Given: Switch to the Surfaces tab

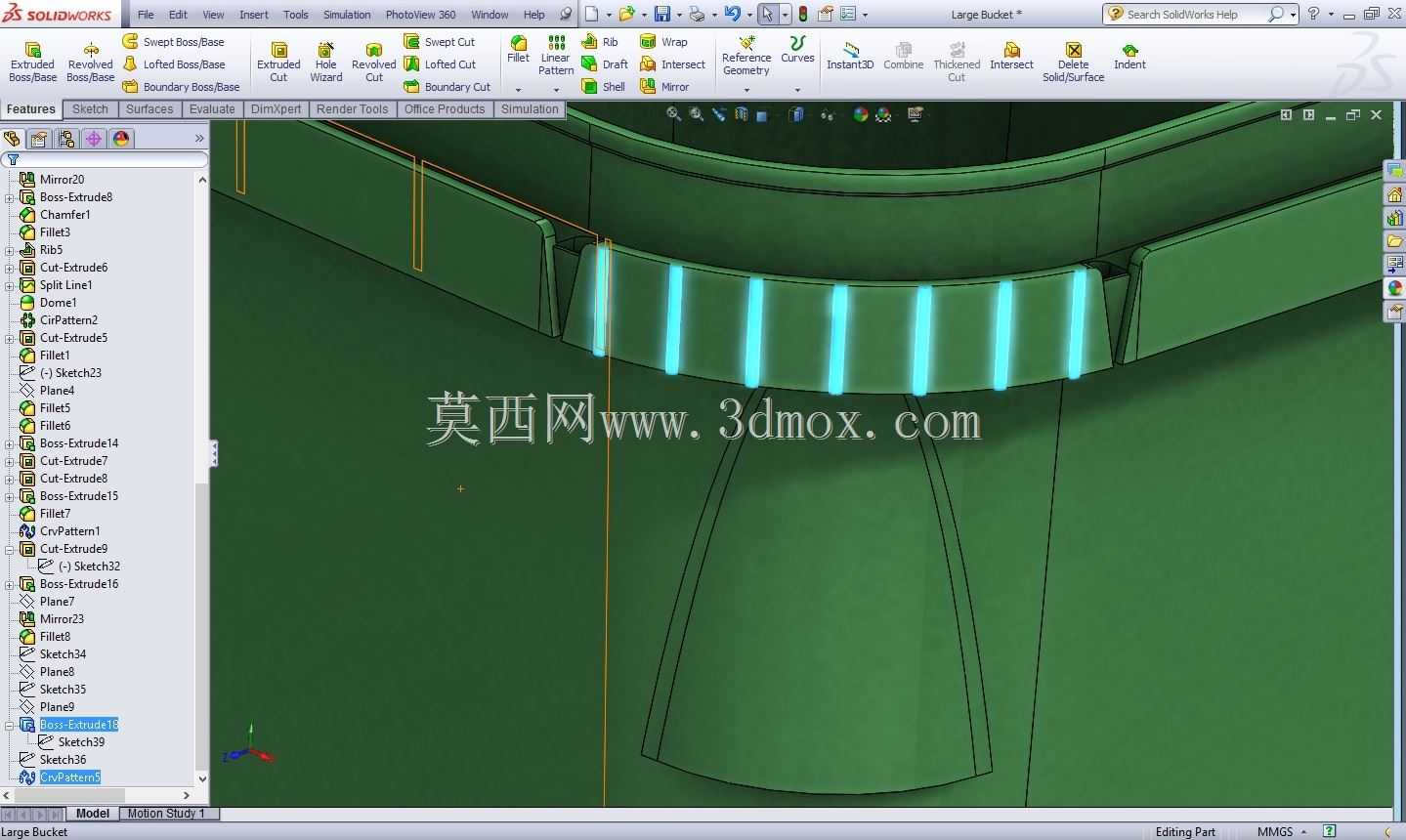Looking at the screenshot, I should 149,109.
